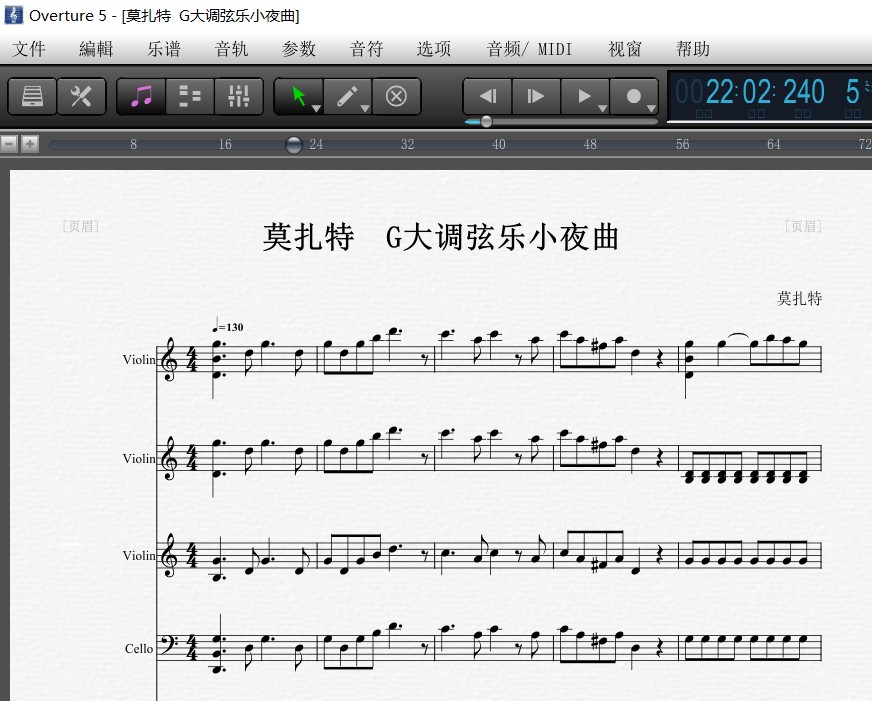The width and height of the screenshot is (872, 701).
Task: Toggle step-forward playback control
Action: point(535,96)
